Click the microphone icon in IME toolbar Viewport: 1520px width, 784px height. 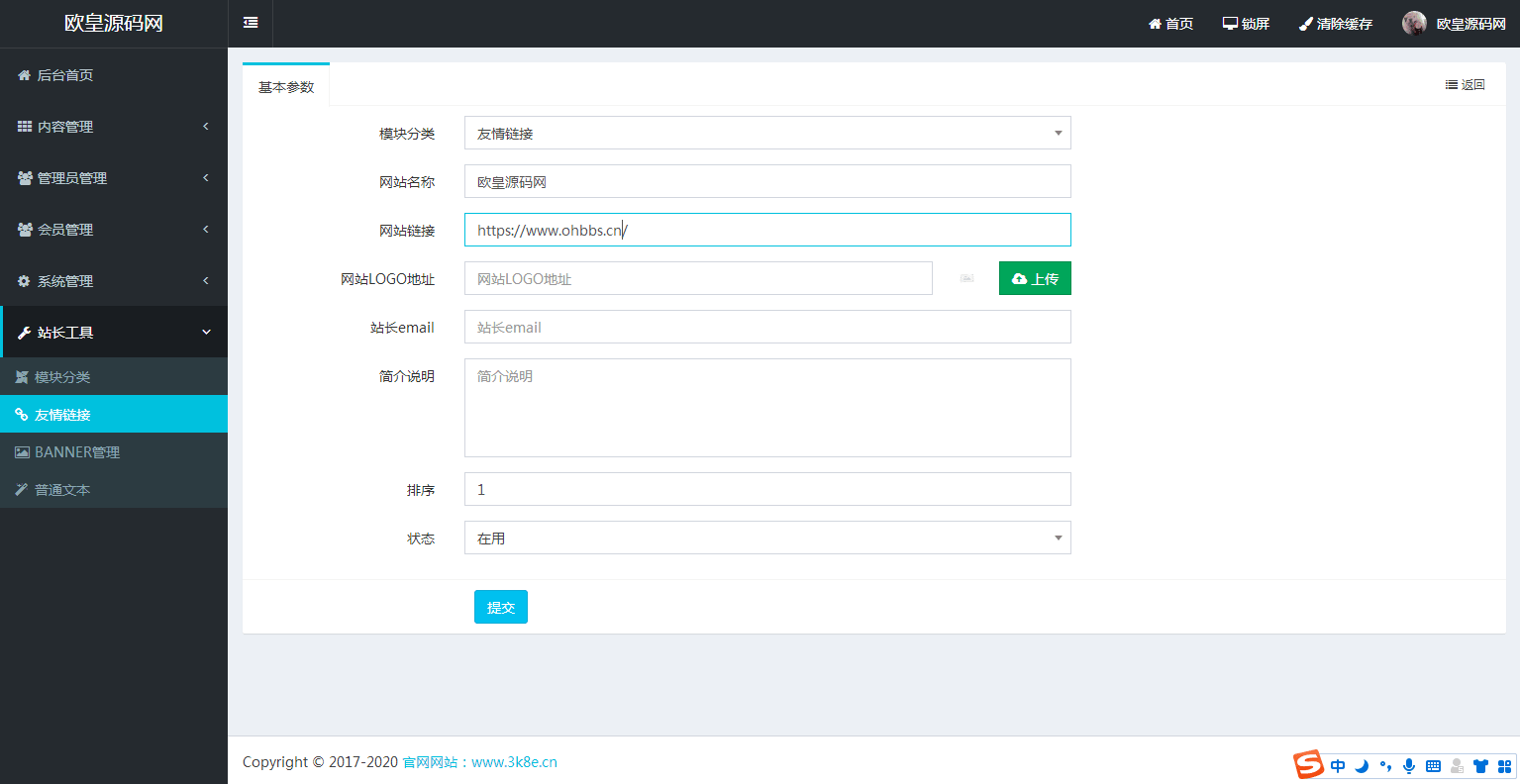tap(1409, 766)
